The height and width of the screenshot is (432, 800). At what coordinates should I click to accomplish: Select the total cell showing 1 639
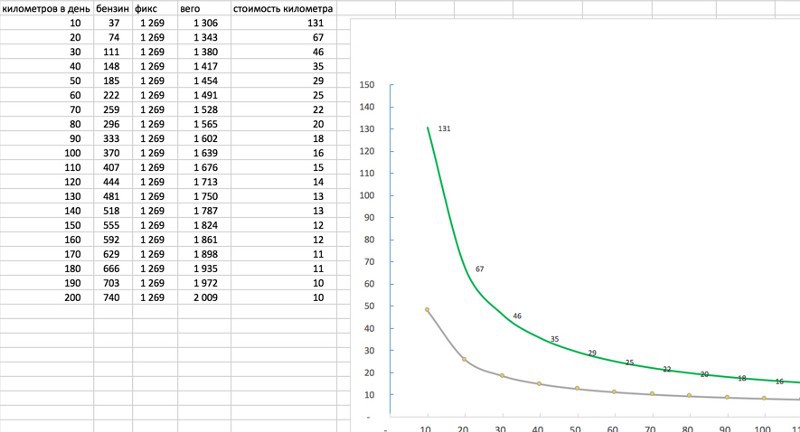[x=204, y=153]
